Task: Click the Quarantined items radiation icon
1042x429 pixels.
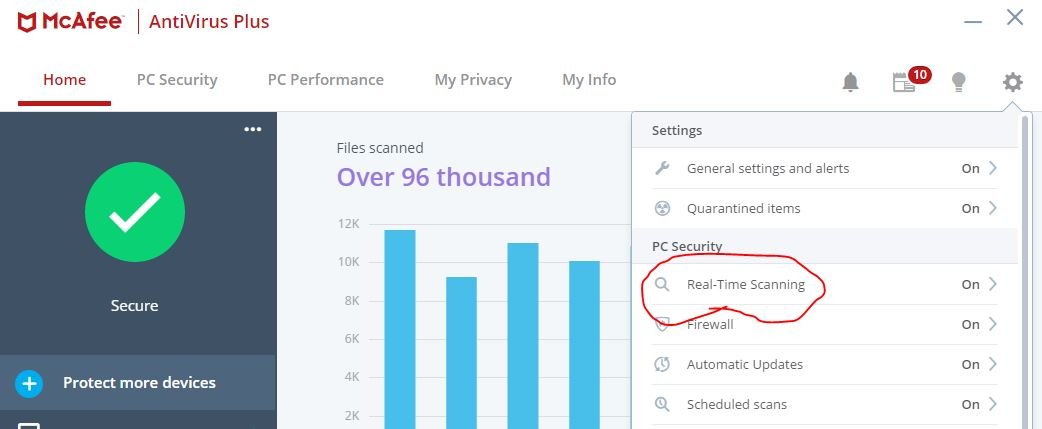Action: (662, 209)
